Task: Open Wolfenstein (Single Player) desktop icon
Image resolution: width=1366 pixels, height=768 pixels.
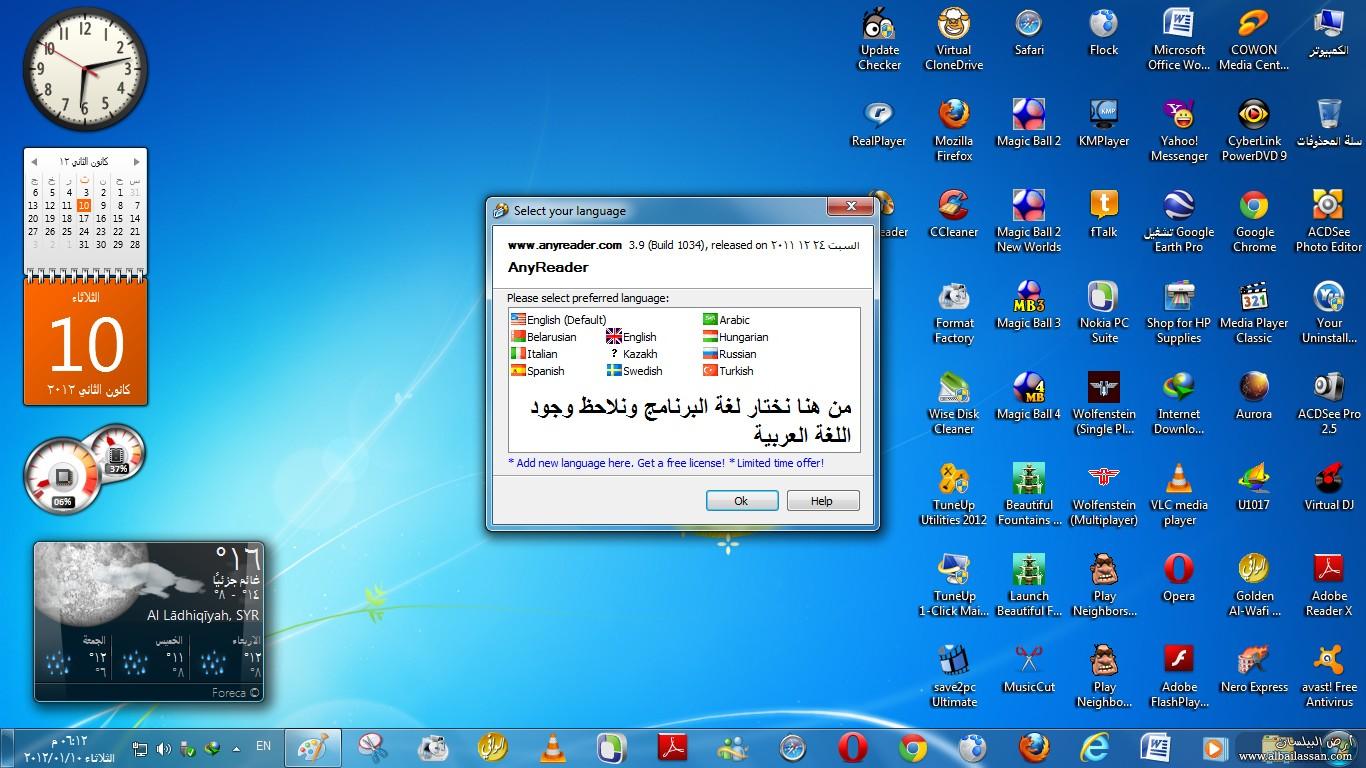Action: 1104,404
